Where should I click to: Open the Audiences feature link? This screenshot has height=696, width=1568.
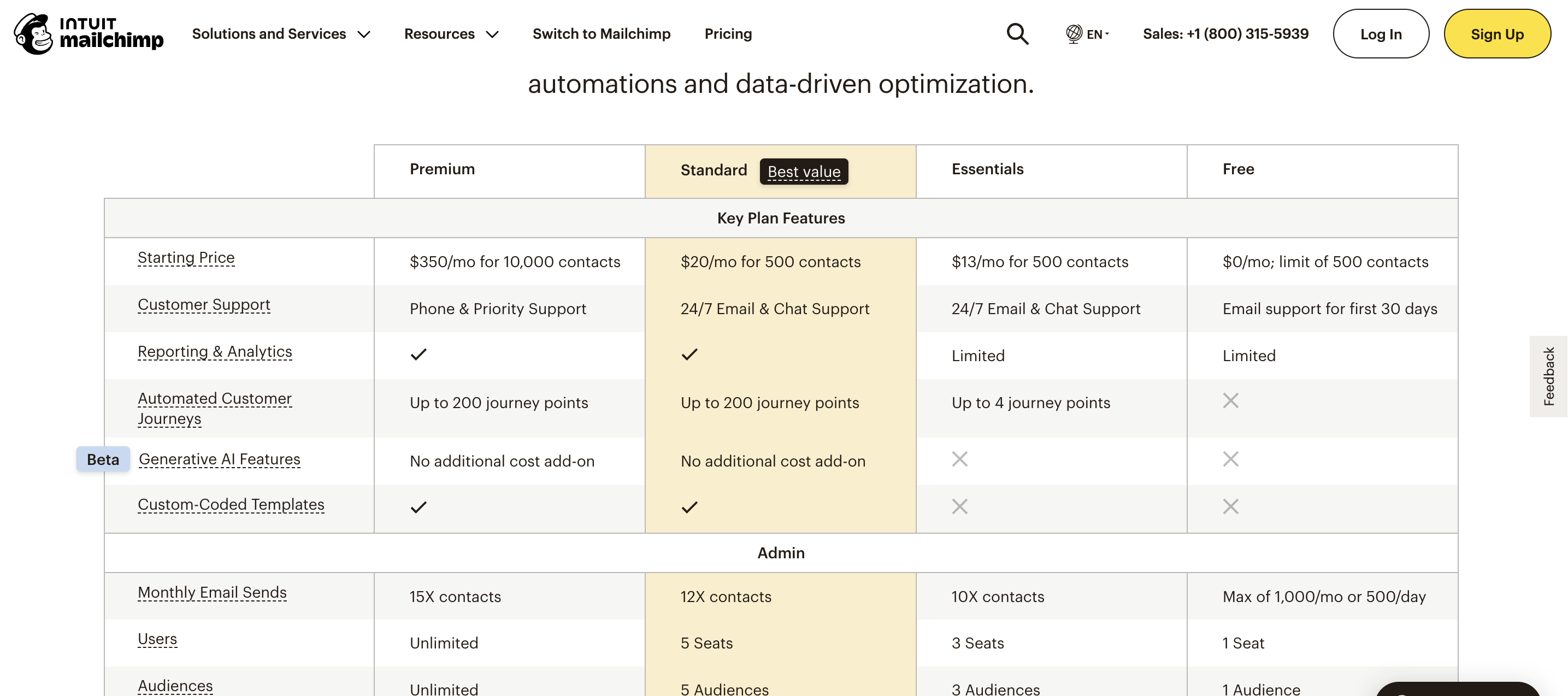tap(175, 686)
